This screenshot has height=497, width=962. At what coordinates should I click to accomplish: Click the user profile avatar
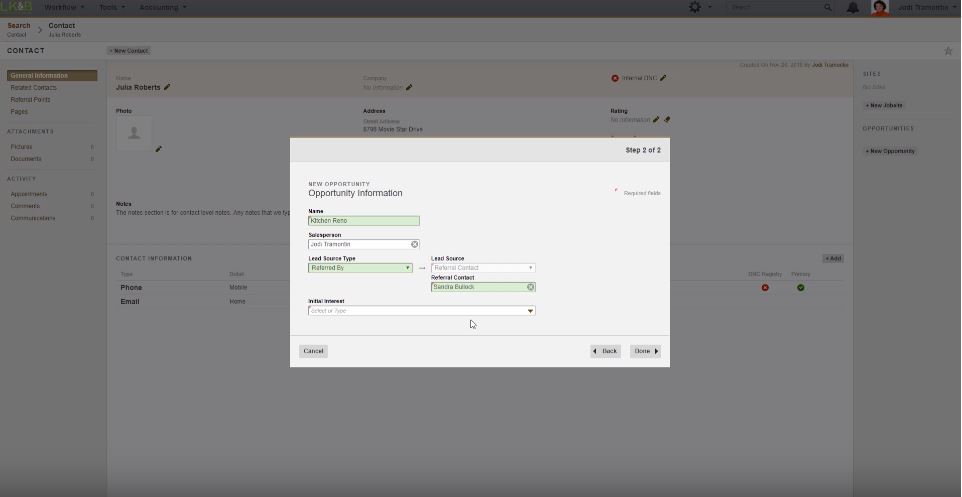(x=880, y=8)
